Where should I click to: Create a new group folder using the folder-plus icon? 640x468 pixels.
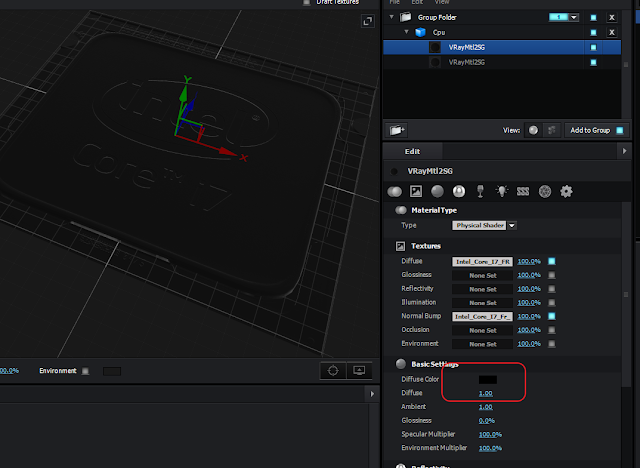coord(397,130)
